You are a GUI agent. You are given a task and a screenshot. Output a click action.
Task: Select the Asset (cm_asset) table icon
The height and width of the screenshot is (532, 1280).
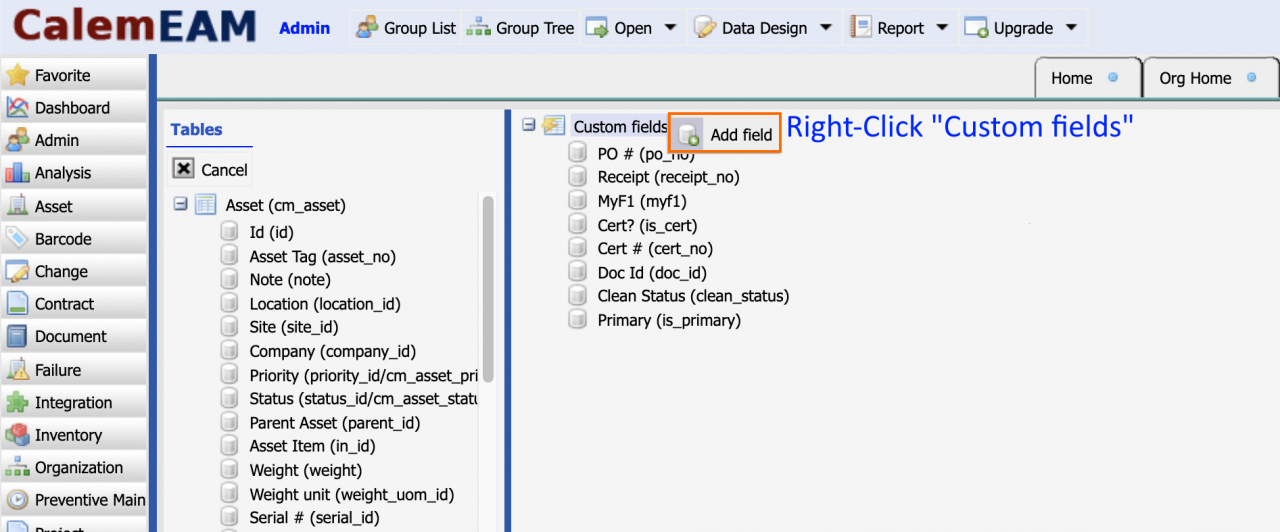205,205
